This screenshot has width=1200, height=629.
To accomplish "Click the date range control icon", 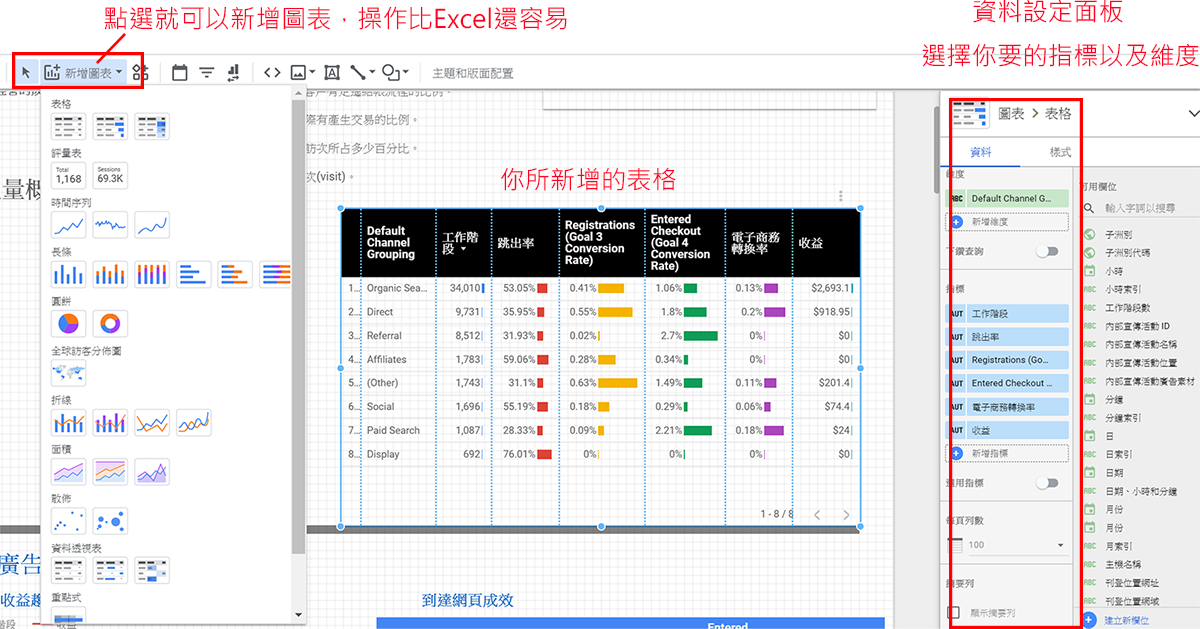I will tap(180, 72).
